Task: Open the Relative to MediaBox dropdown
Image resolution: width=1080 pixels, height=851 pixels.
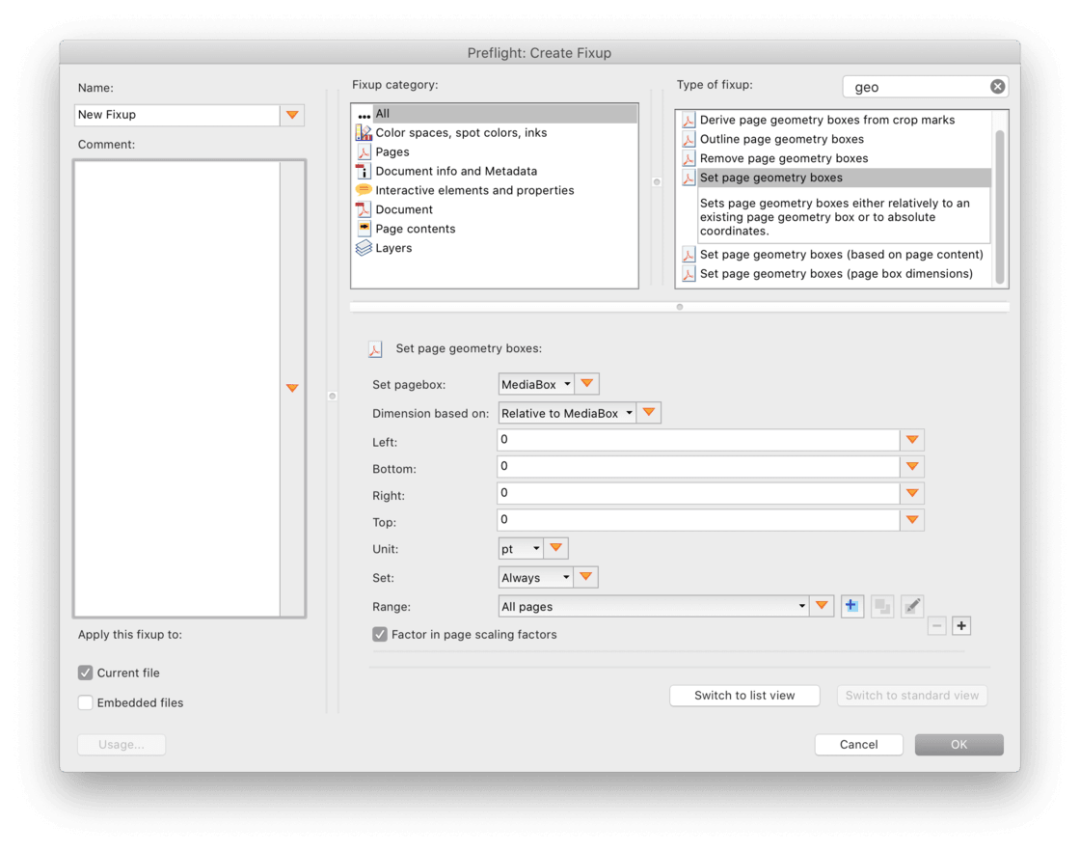Action: coord(567,413)
